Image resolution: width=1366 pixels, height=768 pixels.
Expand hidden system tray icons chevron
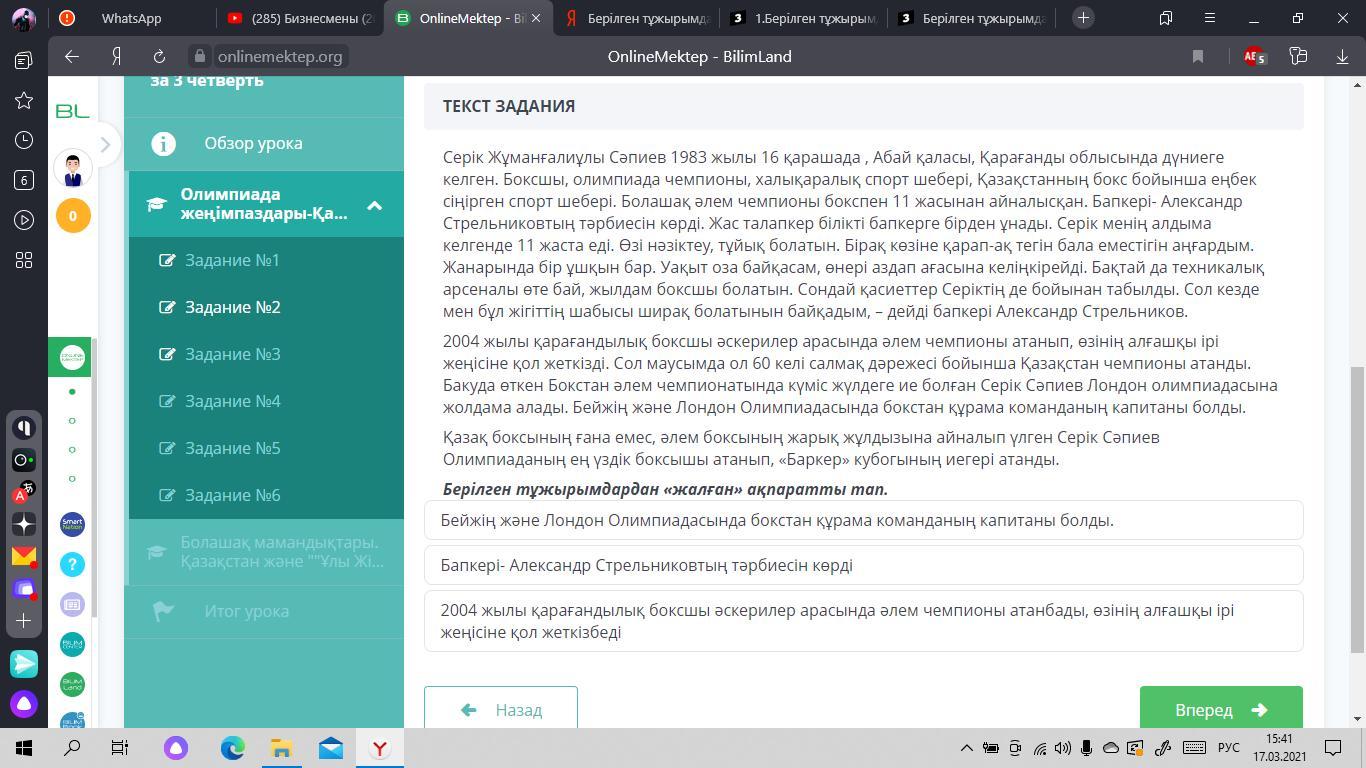966,748
